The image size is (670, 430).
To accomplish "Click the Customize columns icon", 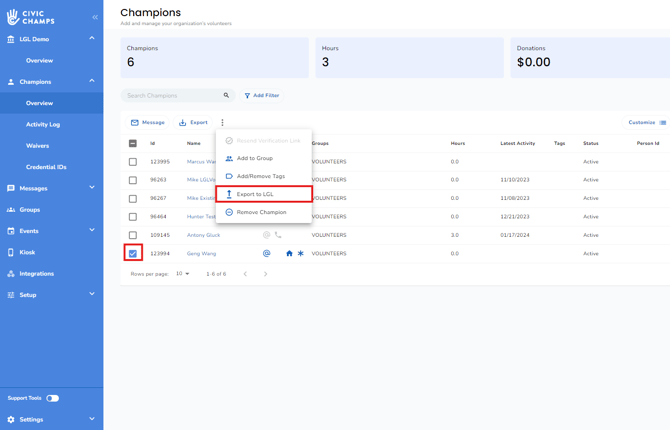I will (662, 123).
